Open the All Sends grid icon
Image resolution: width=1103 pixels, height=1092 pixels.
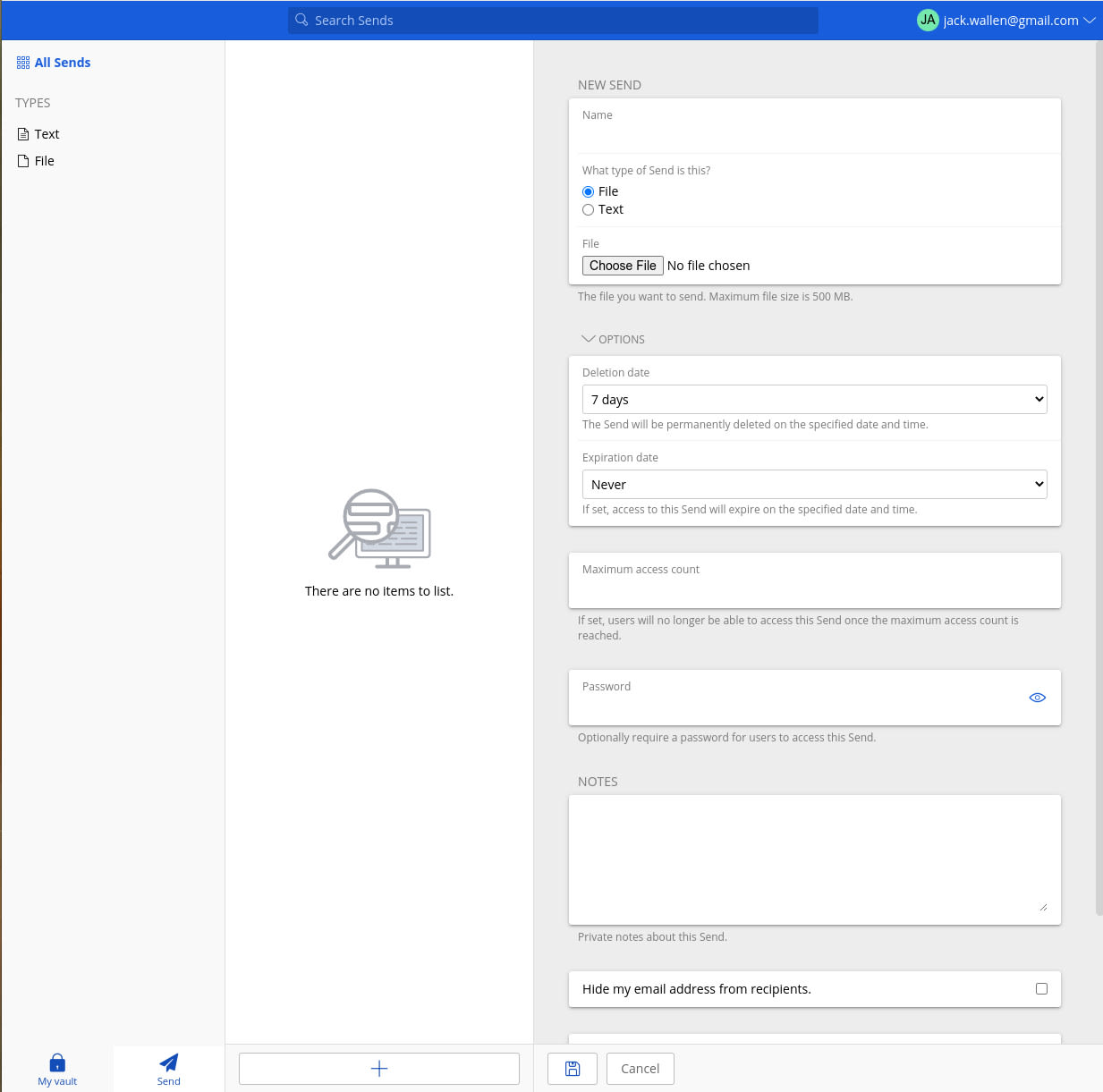coord(22,62)
